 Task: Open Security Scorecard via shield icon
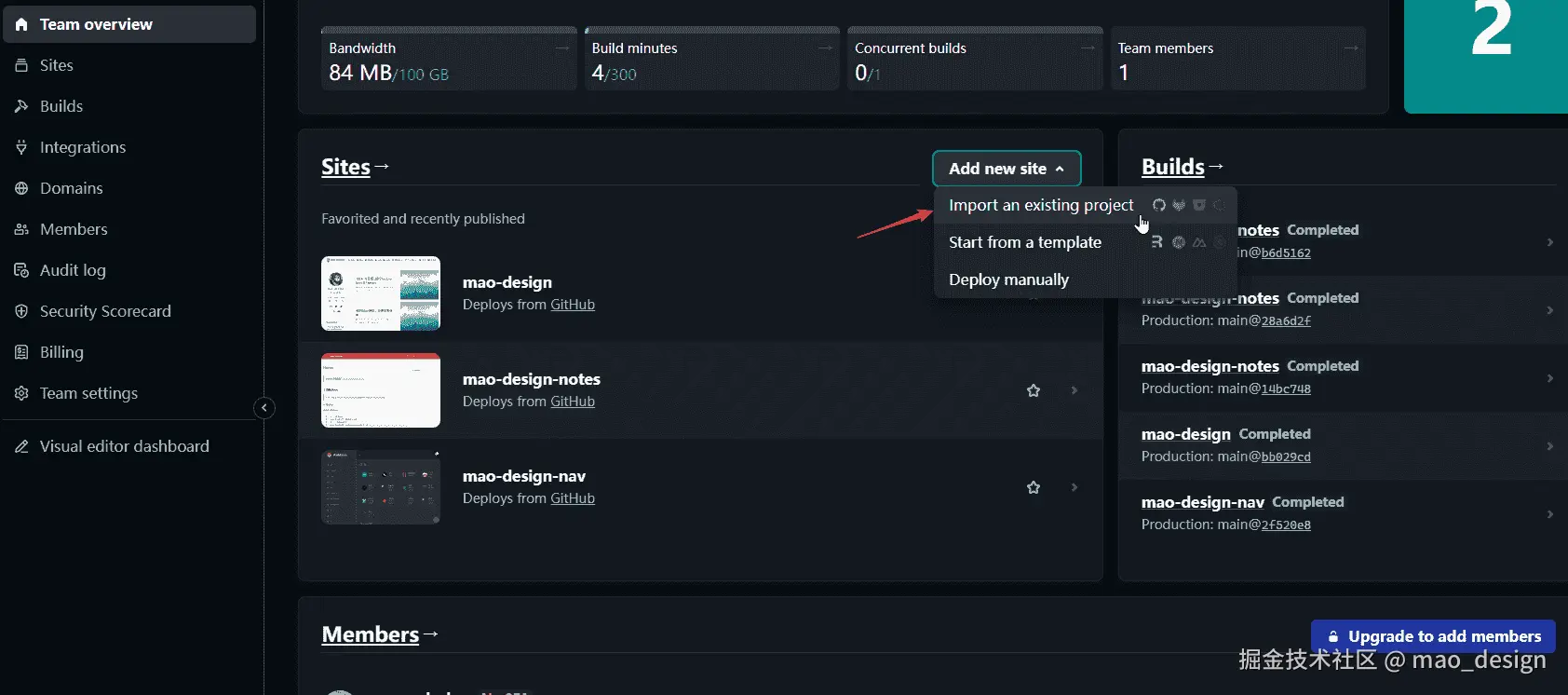click(x=21, y=311)
